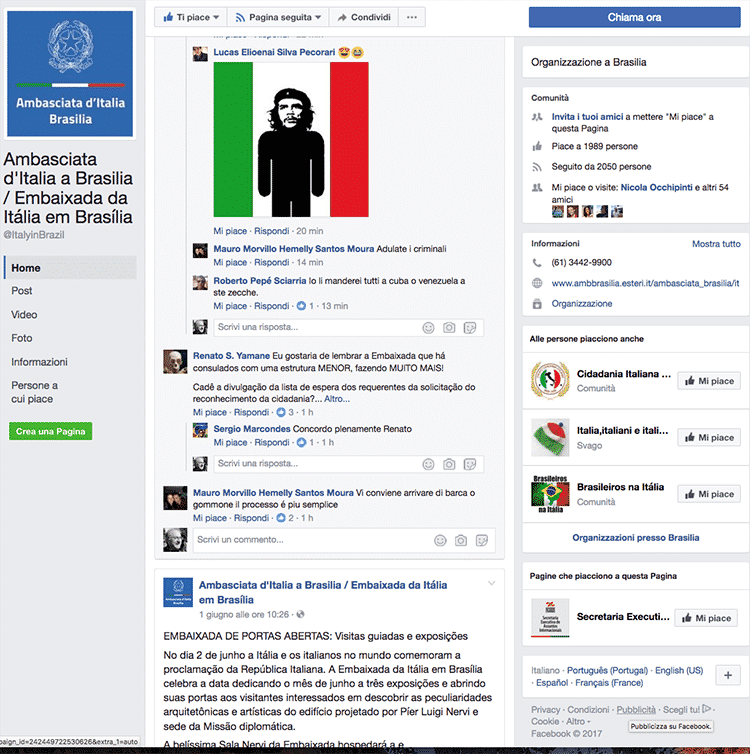The image size is (750, 754).
Task: Open emoji picker in second reply box
Action: [428, 465]
